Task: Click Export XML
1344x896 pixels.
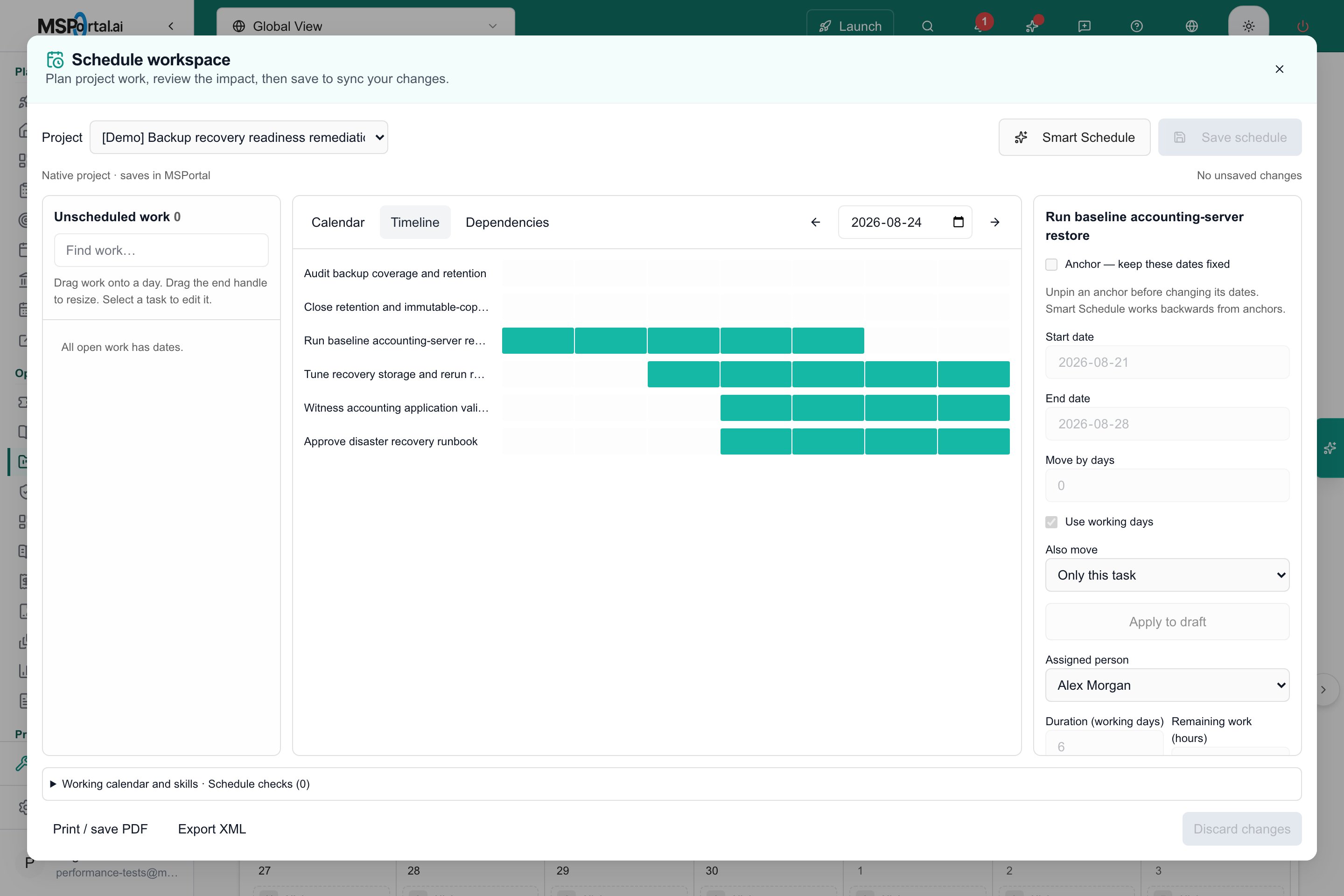Action: (x=212, y=829)
